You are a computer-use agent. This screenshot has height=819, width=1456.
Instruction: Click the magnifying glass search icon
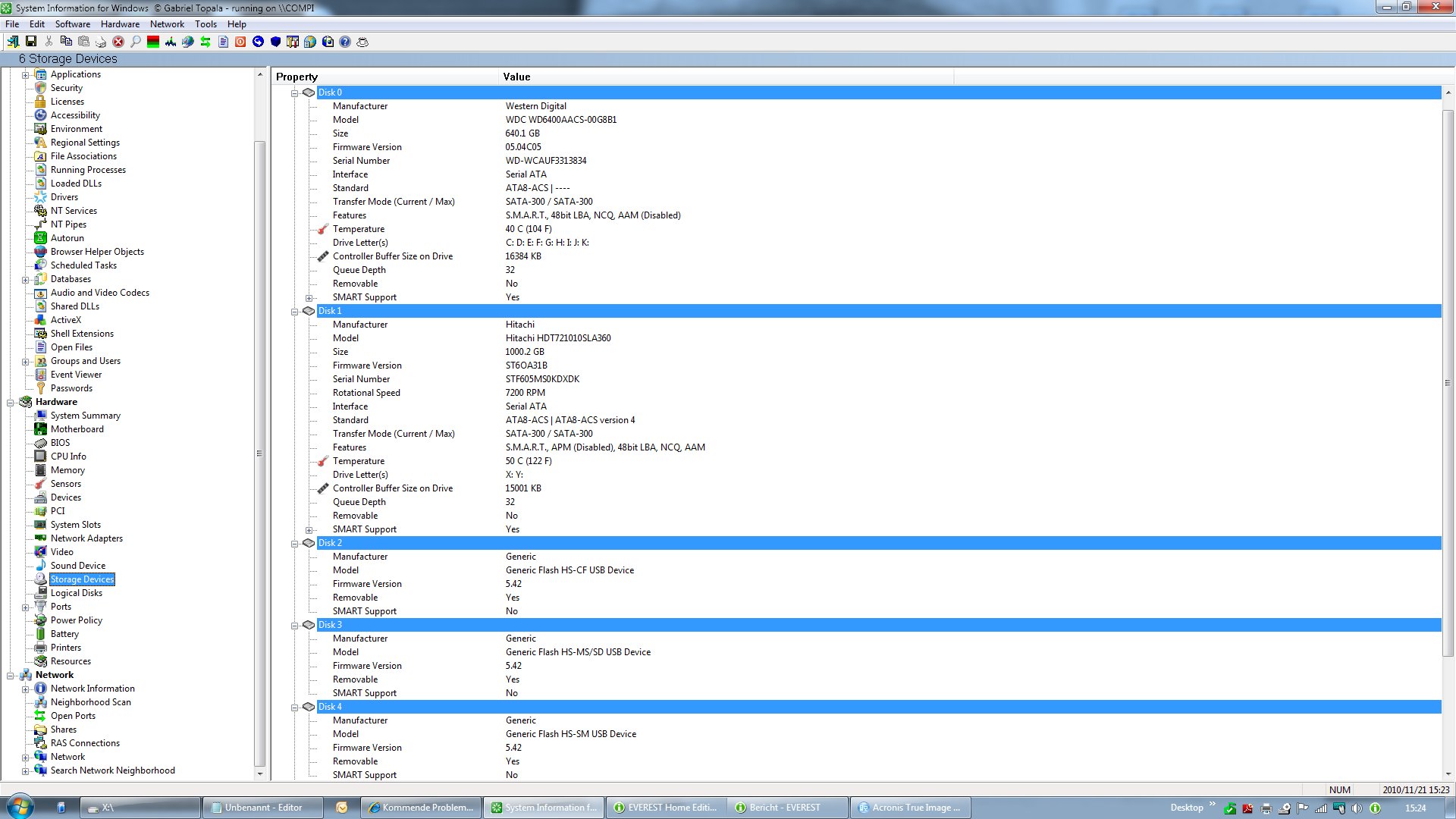point(136,42)
